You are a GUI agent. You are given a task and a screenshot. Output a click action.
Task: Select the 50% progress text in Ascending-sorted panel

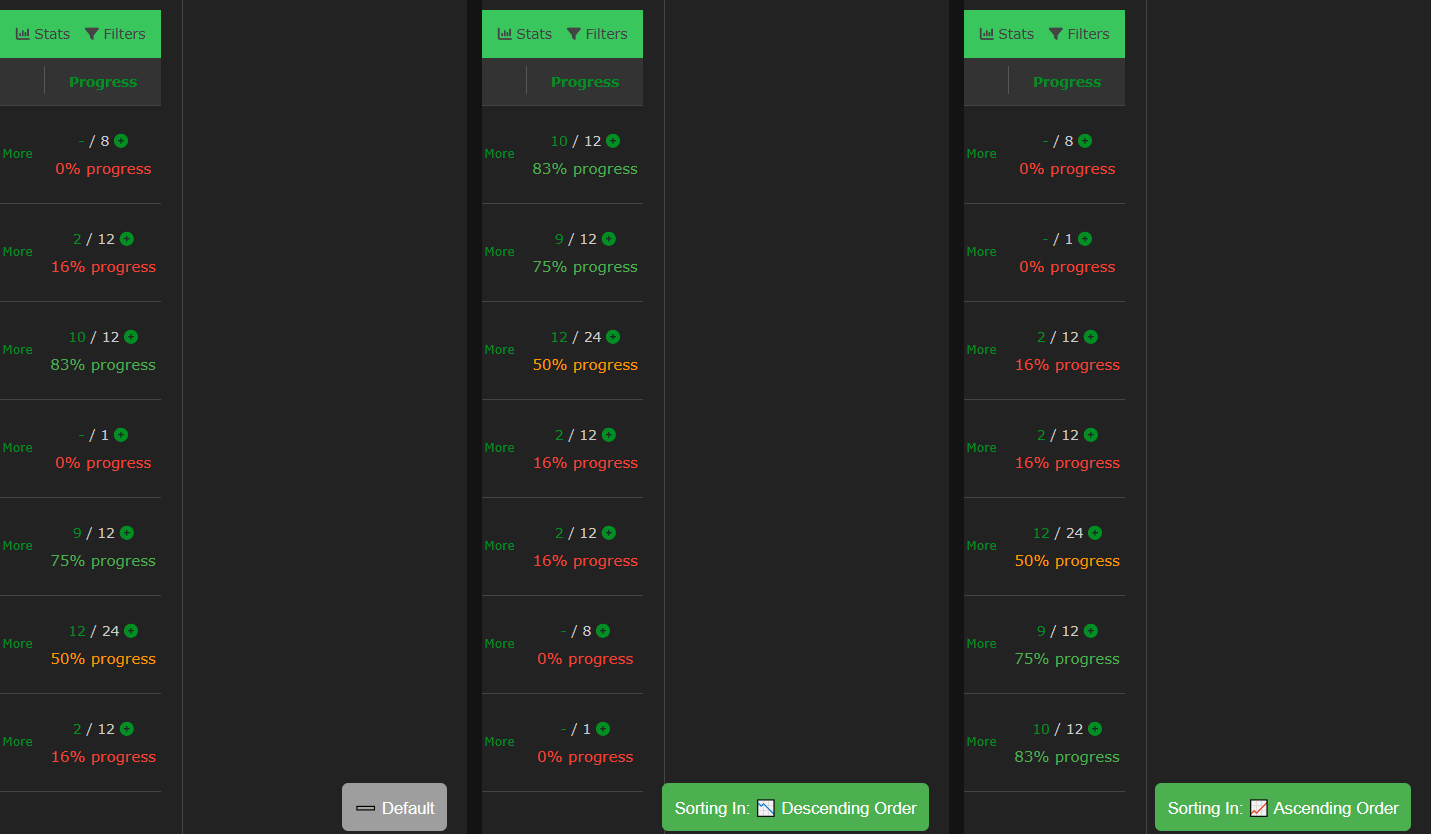tap(1067, 561)
